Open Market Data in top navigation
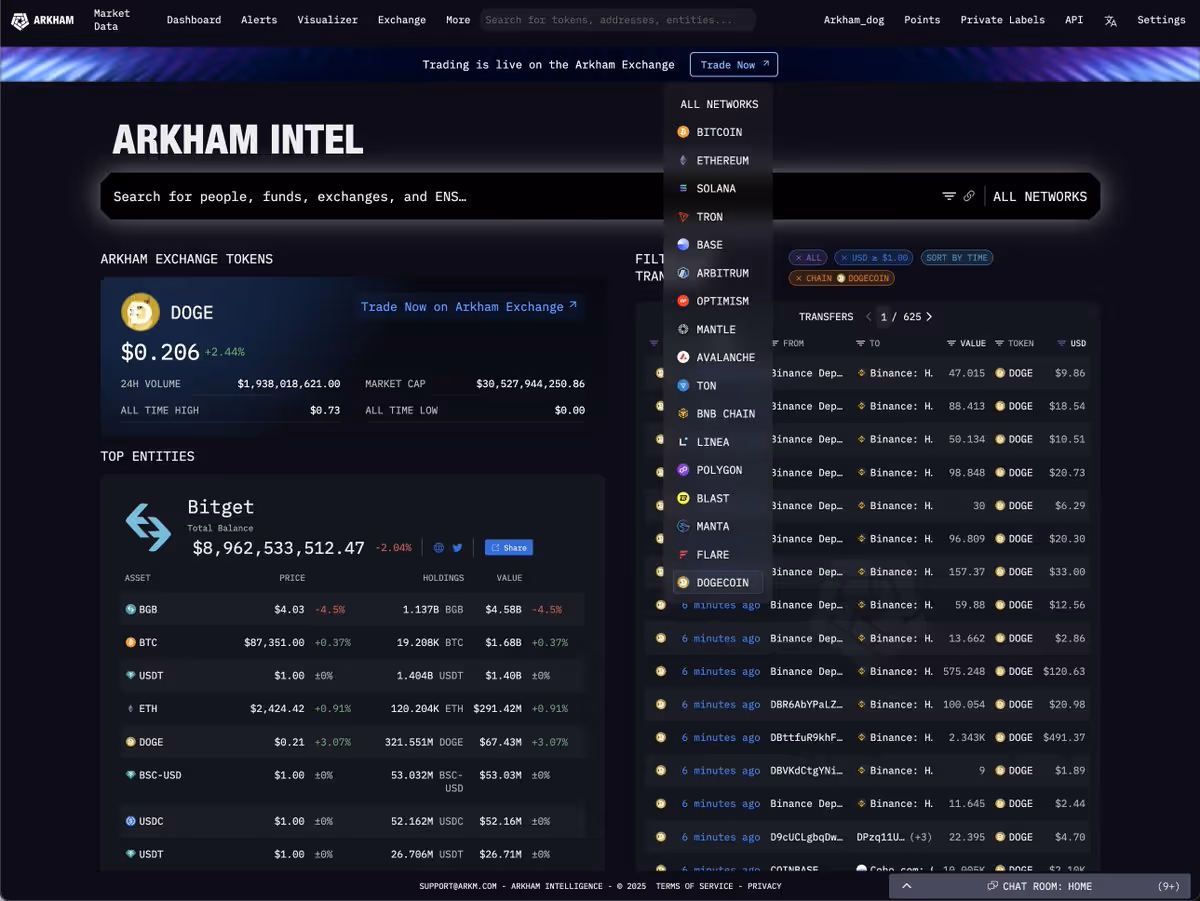 tap(112, 20)
